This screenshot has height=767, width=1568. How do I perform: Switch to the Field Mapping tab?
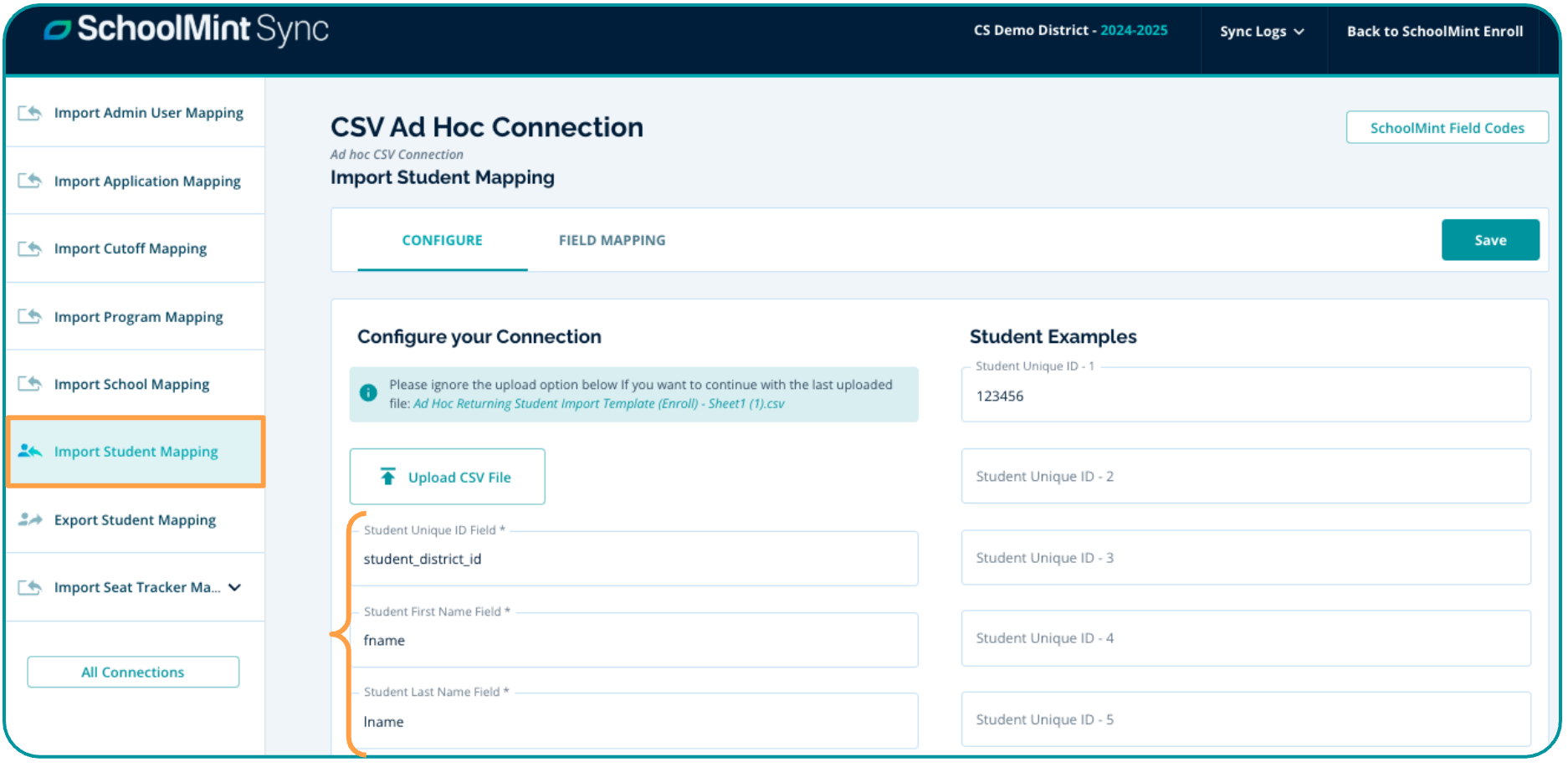(612, 241)
